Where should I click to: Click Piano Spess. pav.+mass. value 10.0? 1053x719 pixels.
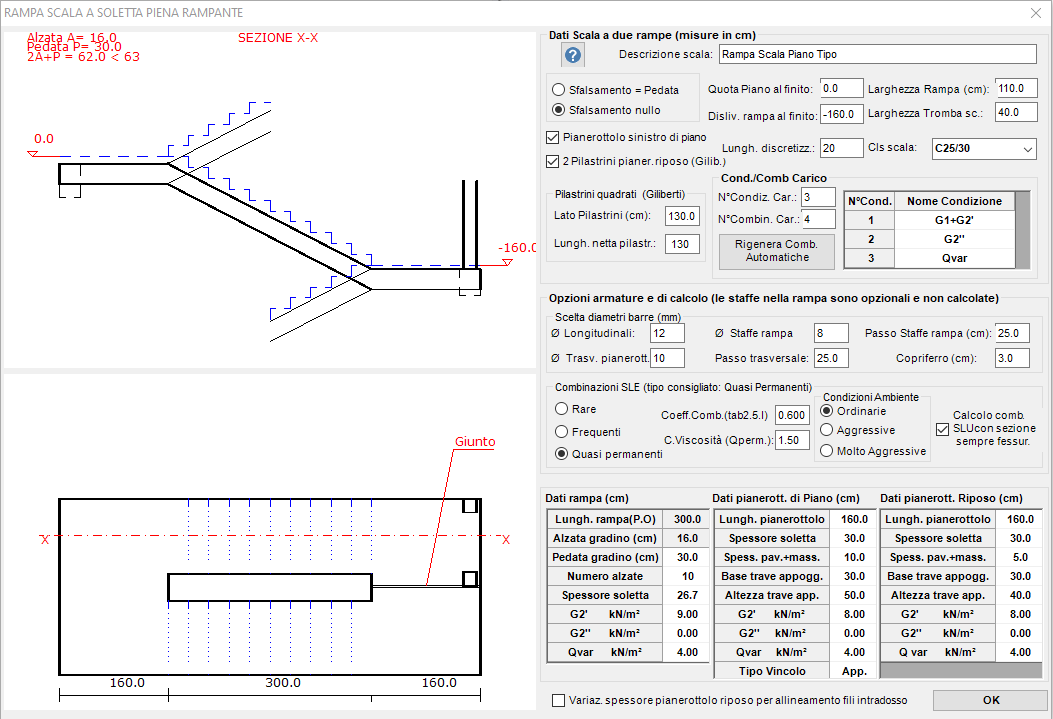tap(854, 557)
